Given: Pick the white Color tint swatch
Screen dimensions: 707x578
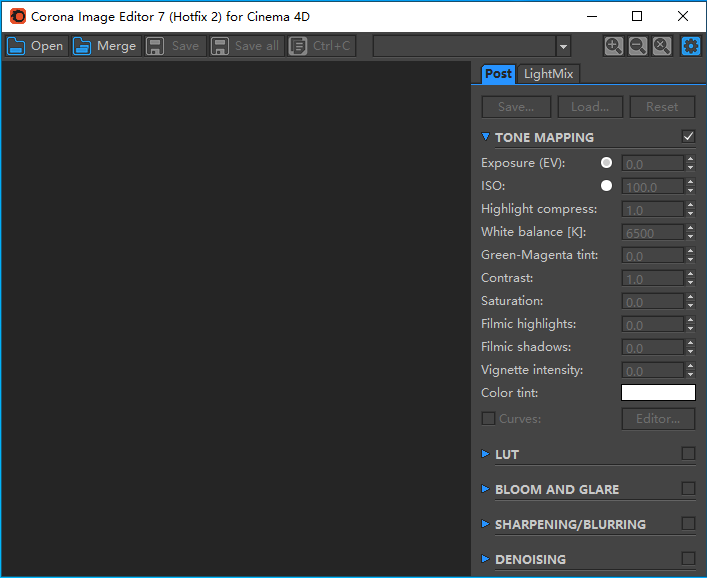Looking at the screenshot, I should pos(658,393).
